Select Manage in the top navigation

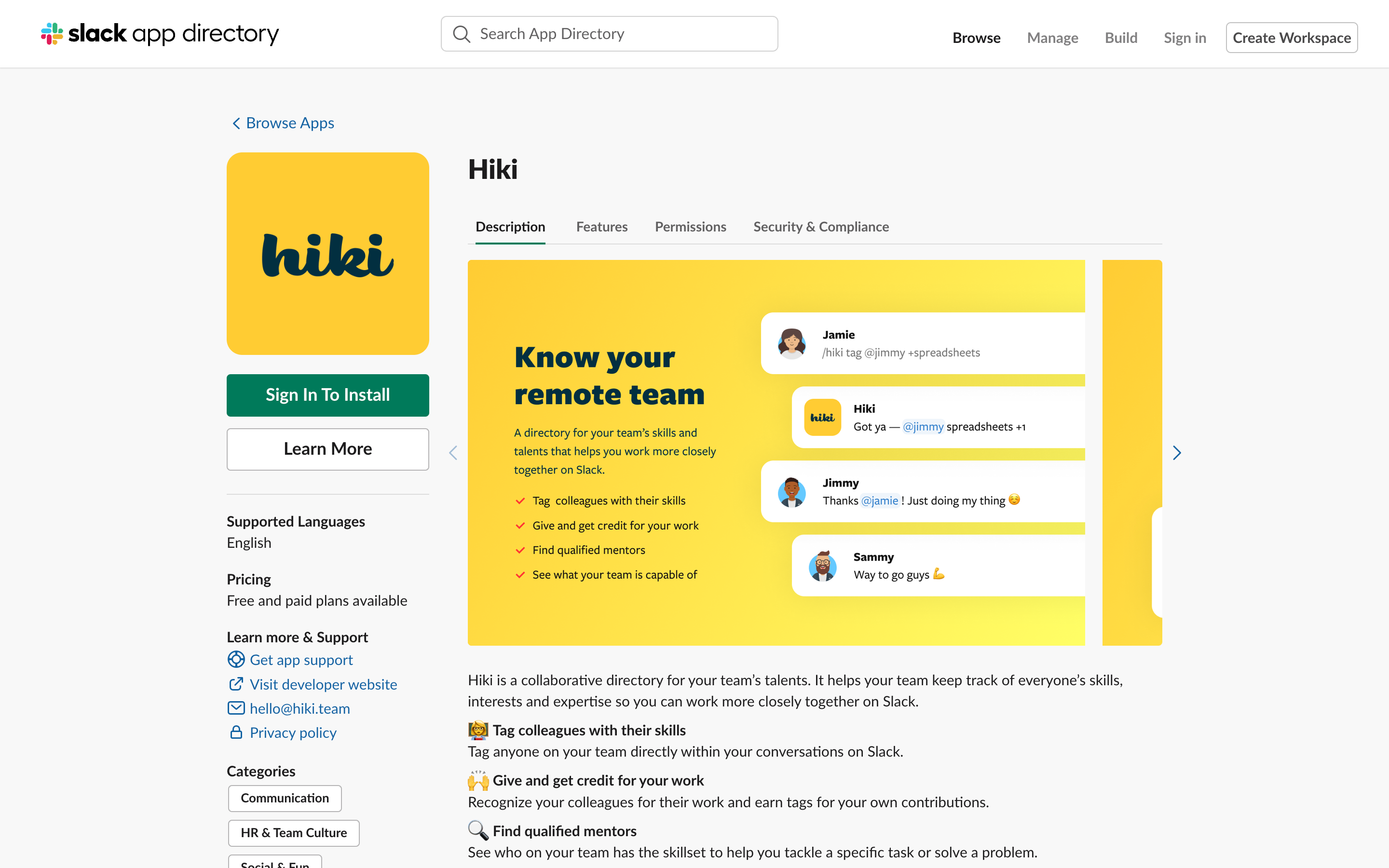[1052, 38]
